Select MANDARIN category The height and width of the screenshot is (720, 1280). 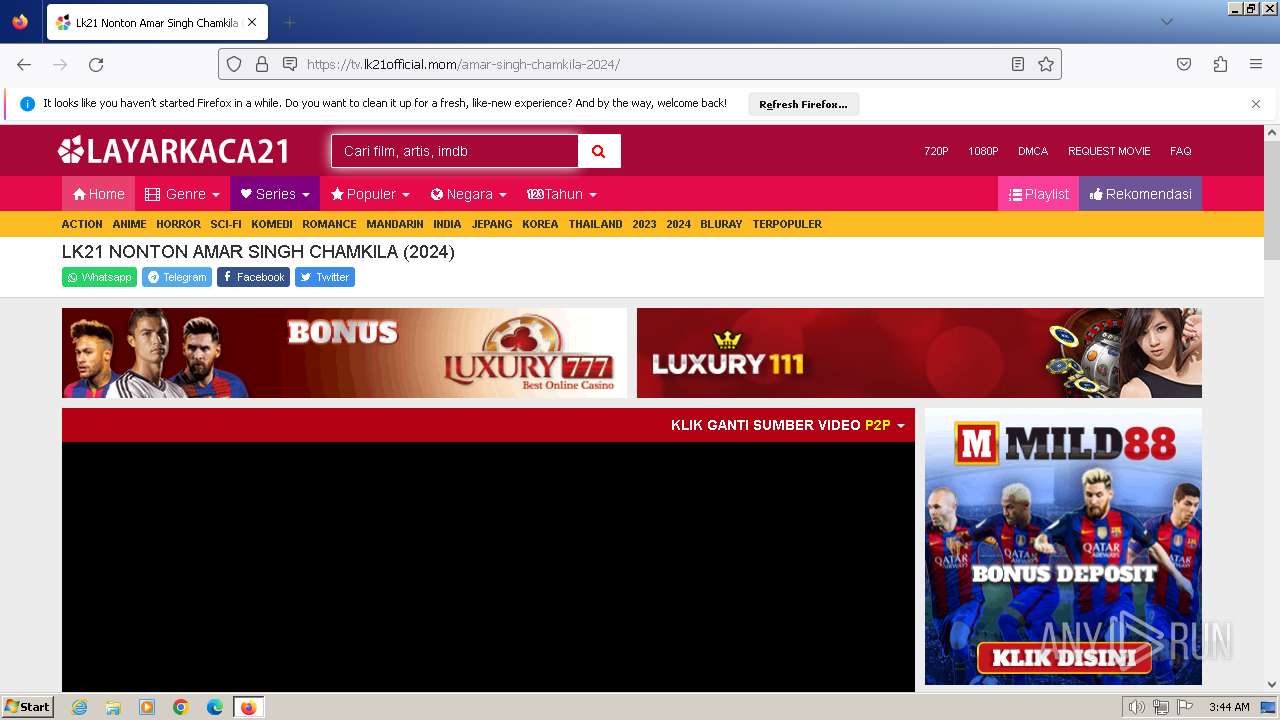click(x=395, y=224)
